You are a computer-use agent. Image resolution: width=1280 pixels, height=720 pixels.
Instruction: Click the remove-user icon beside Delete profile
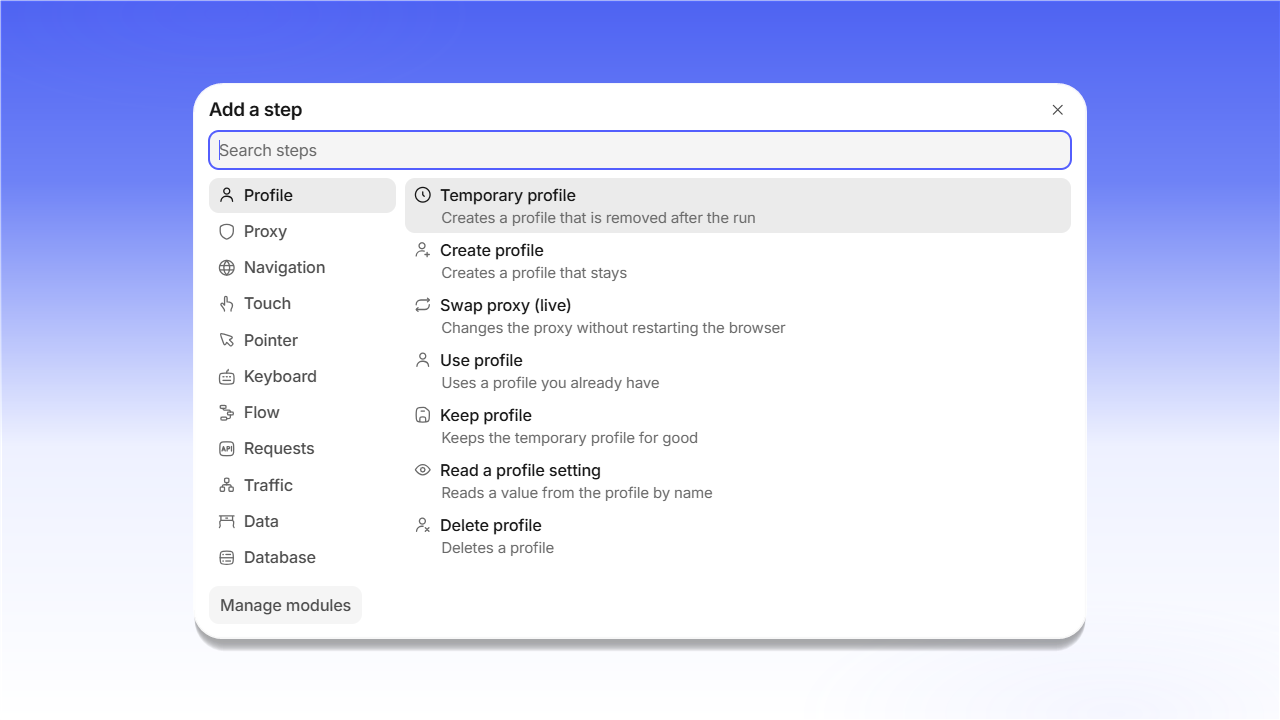422,525
